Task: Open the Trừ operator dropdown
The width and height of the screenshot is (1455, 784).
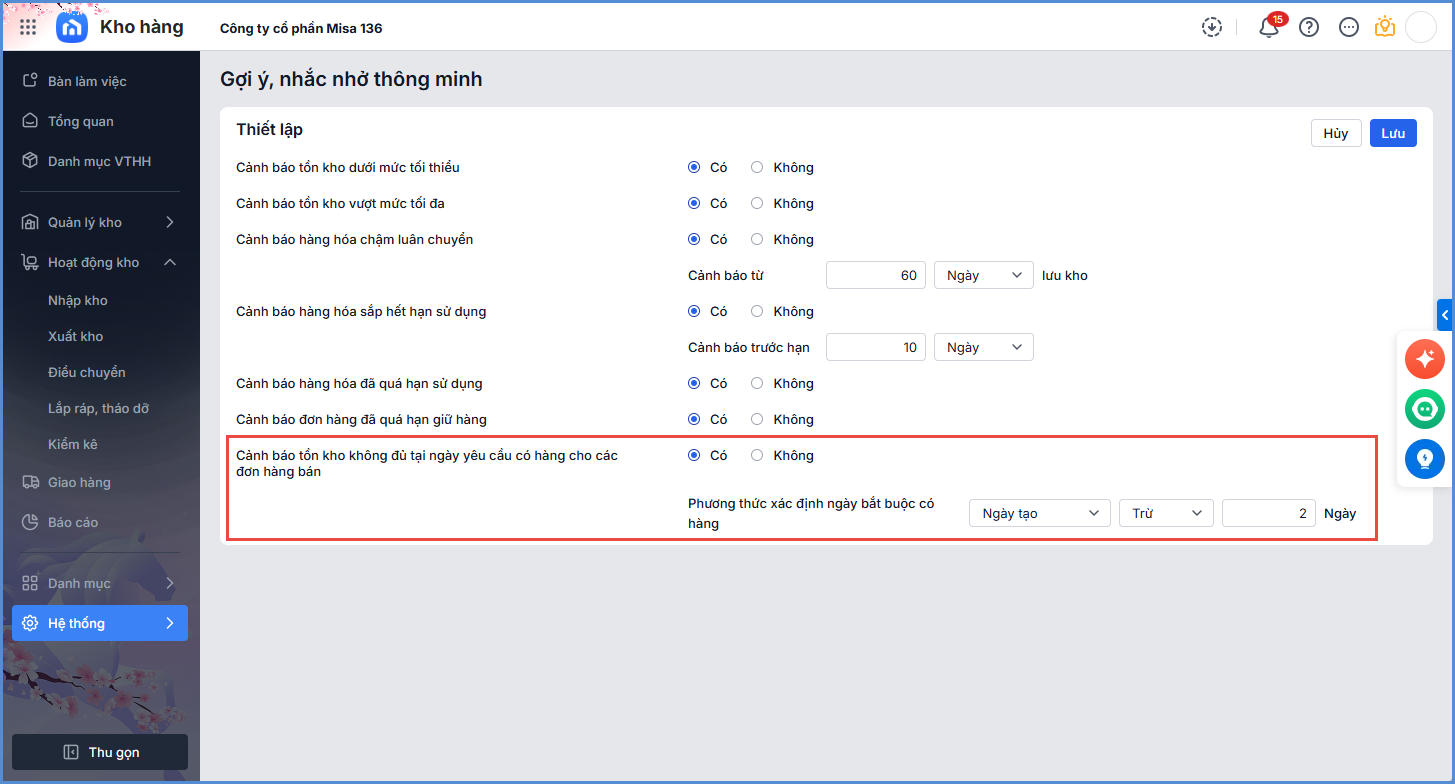Action: click(x=1165, y=514)
